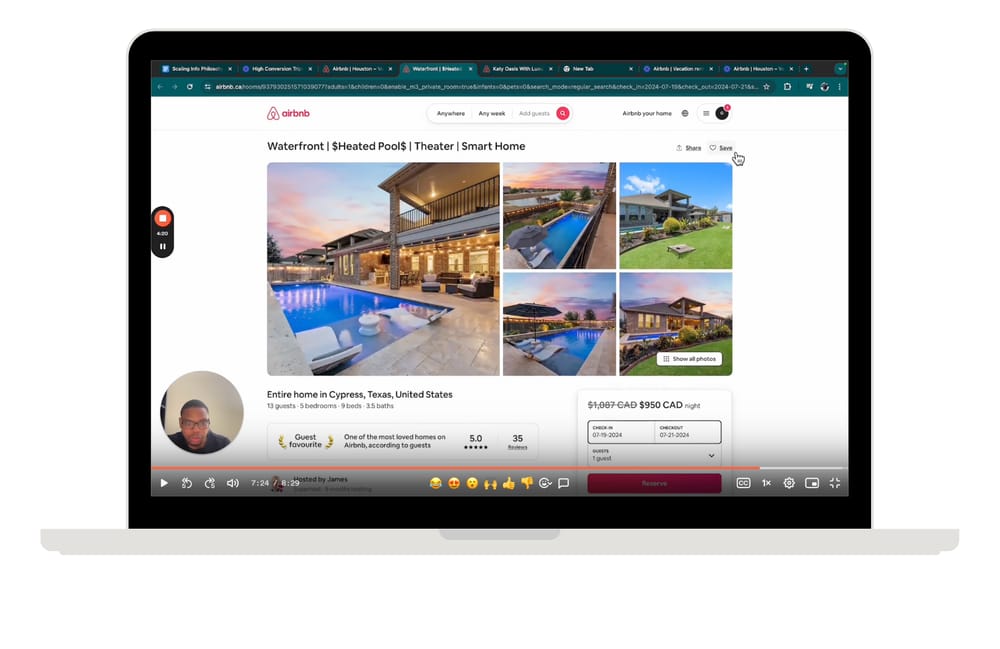Save the listing with heart button

[x=721, y=148]
